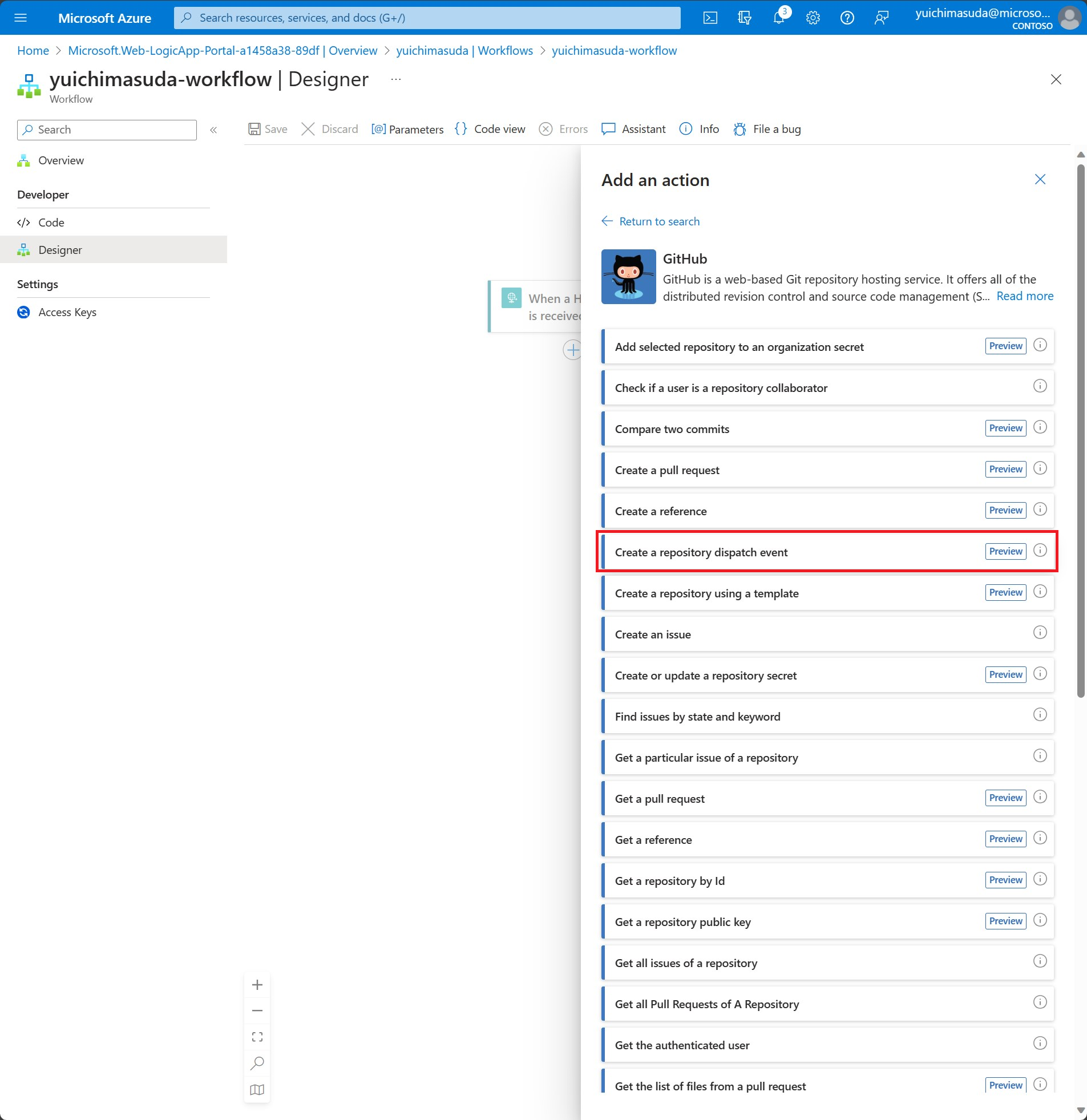
Task: Toggle the designer minimap
Action: tap(257, 1090)
